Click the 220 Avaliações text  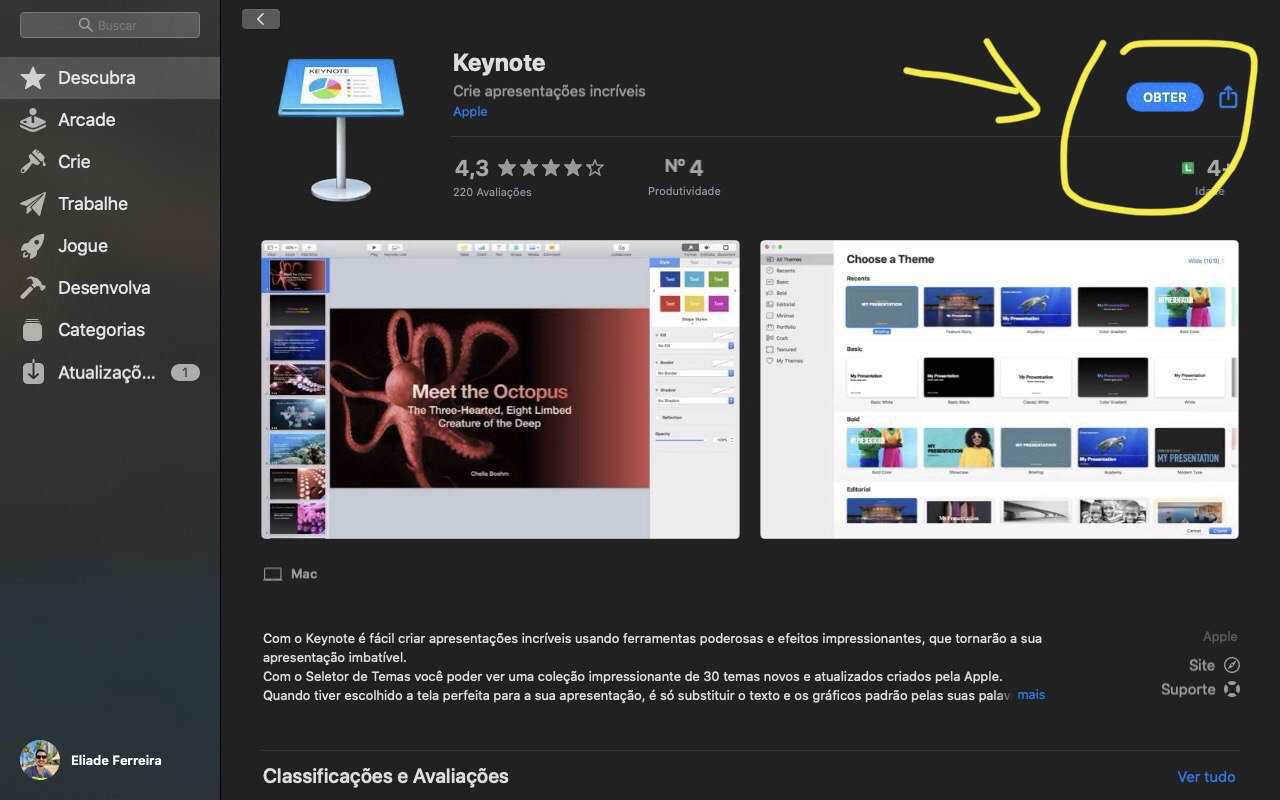click(492, 192)
